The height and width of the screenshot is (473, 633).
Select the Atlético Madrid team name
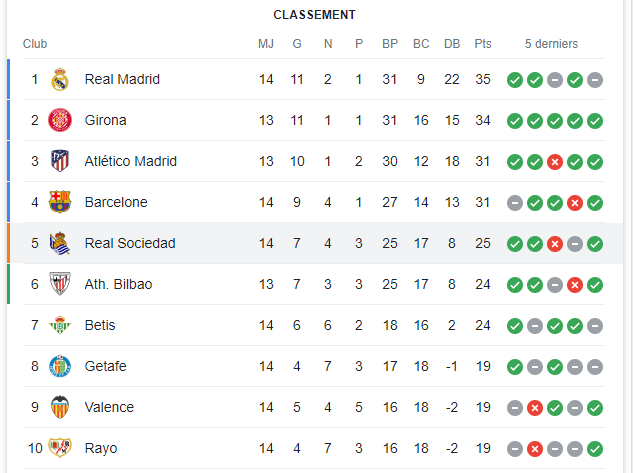[130, 161]
